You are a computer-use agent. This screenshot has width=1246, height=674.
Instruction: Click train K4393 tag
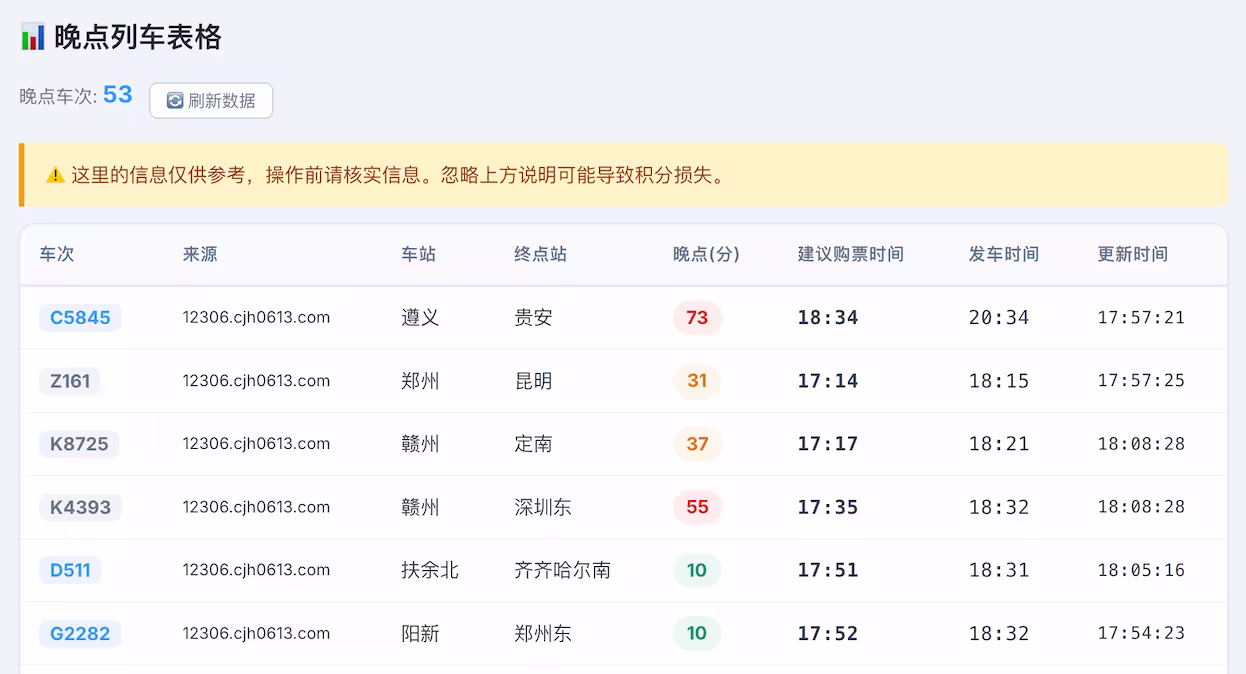click(x=80, y=507)
